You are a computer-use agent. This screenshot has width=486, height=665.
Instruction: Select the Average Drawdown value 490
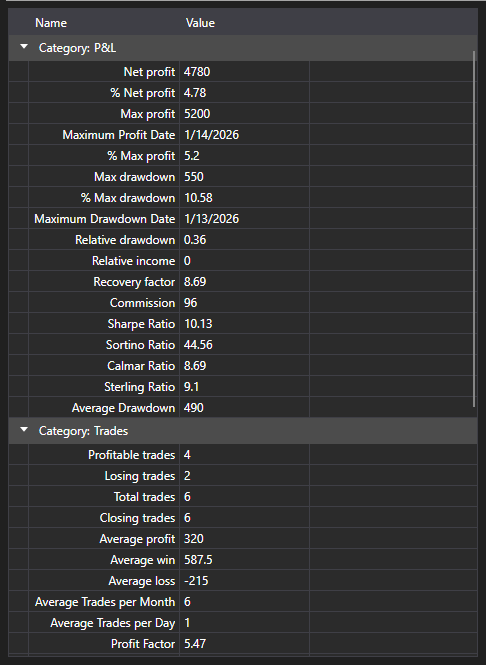tap(193, 408)
